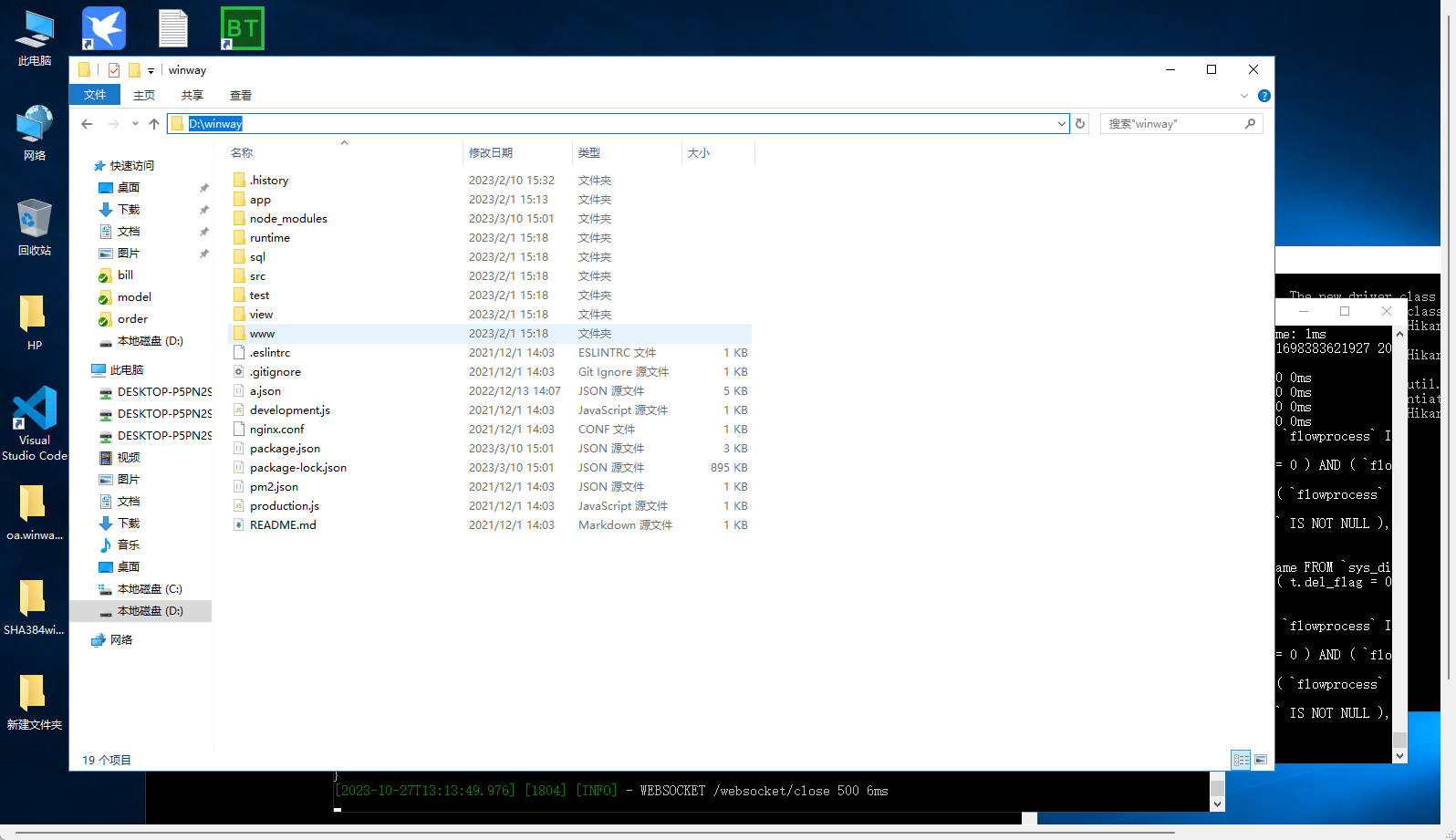Open the model folder in sidebar
This screenshot has width=1456, height=840.
pyautogui.click(x=134, y=297)
